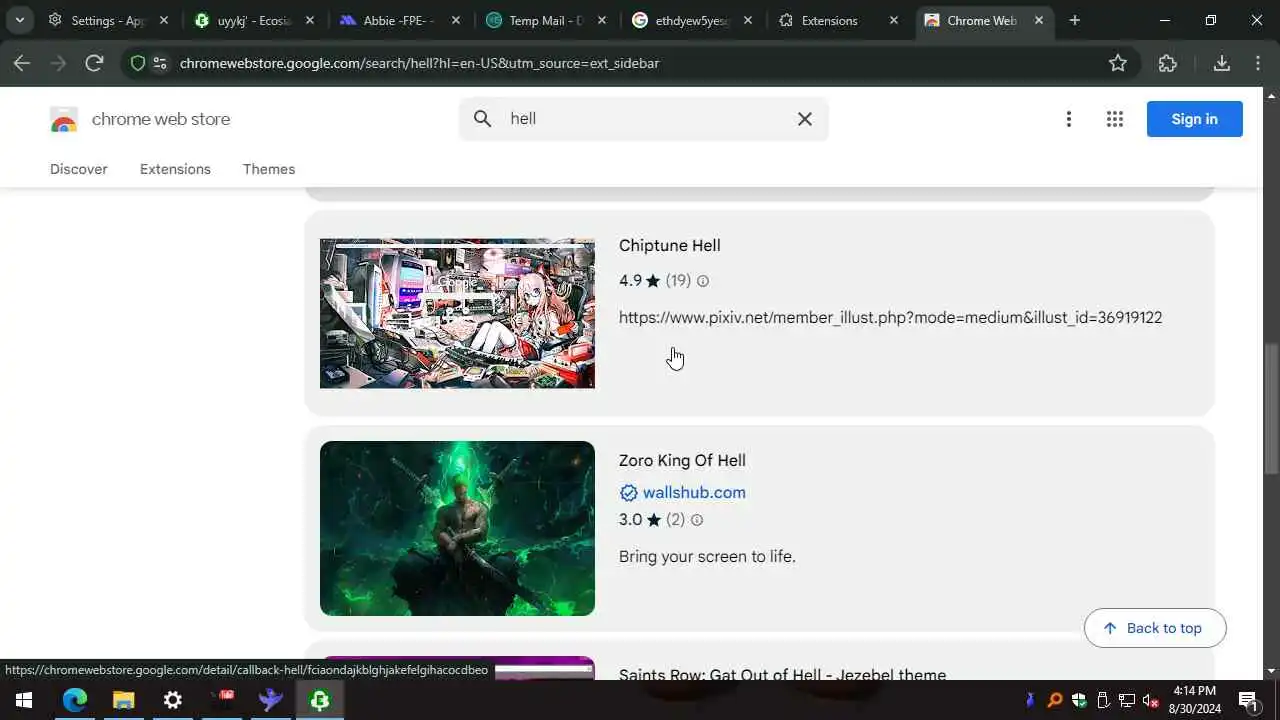The width and height of the screenshot is (1280, 720).
Task: Switch to the Extensions tab
Action: [838, 20]
